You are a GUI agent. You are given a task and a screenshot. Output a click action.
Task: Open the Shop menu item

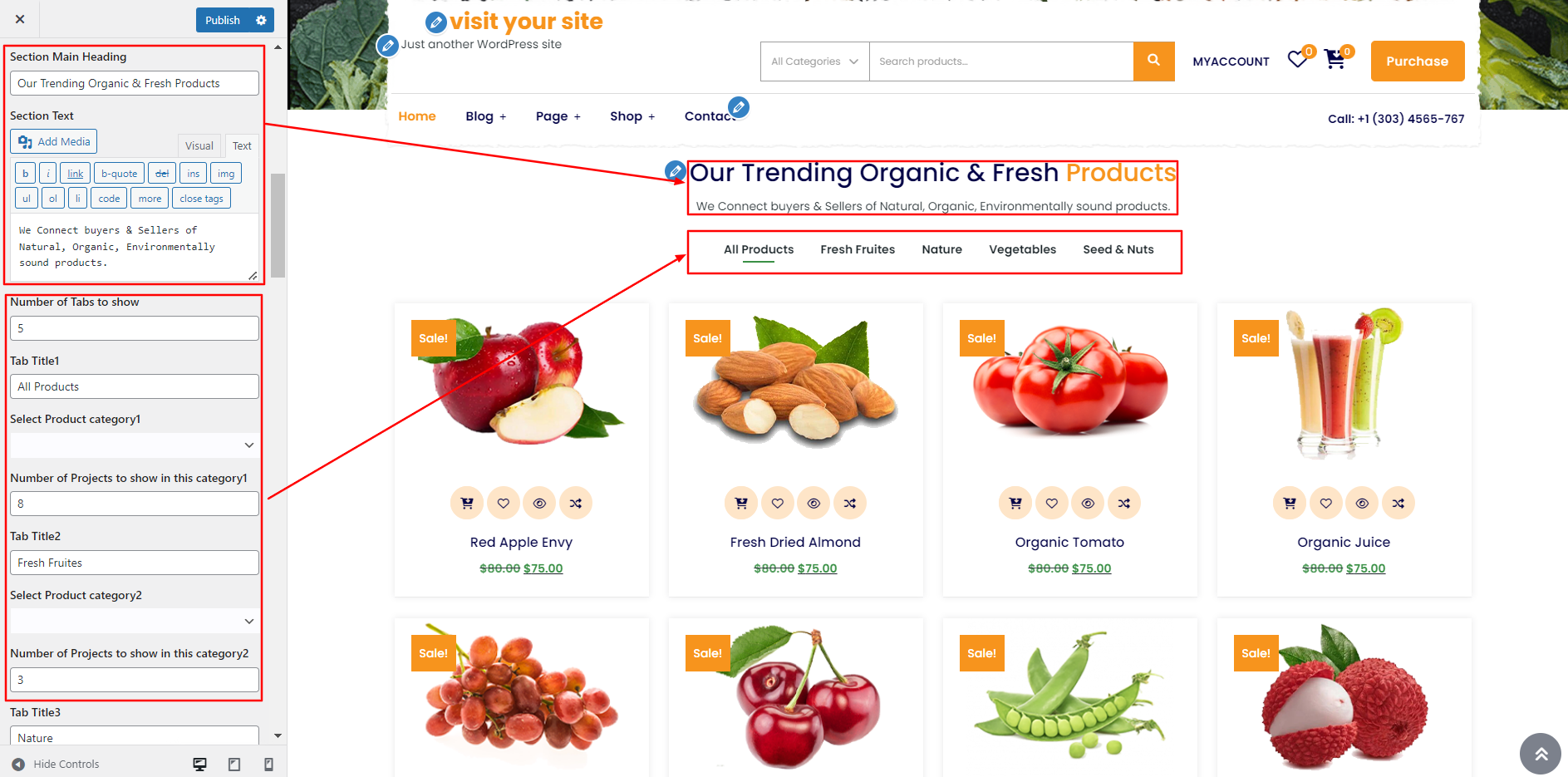pos(632,116)
